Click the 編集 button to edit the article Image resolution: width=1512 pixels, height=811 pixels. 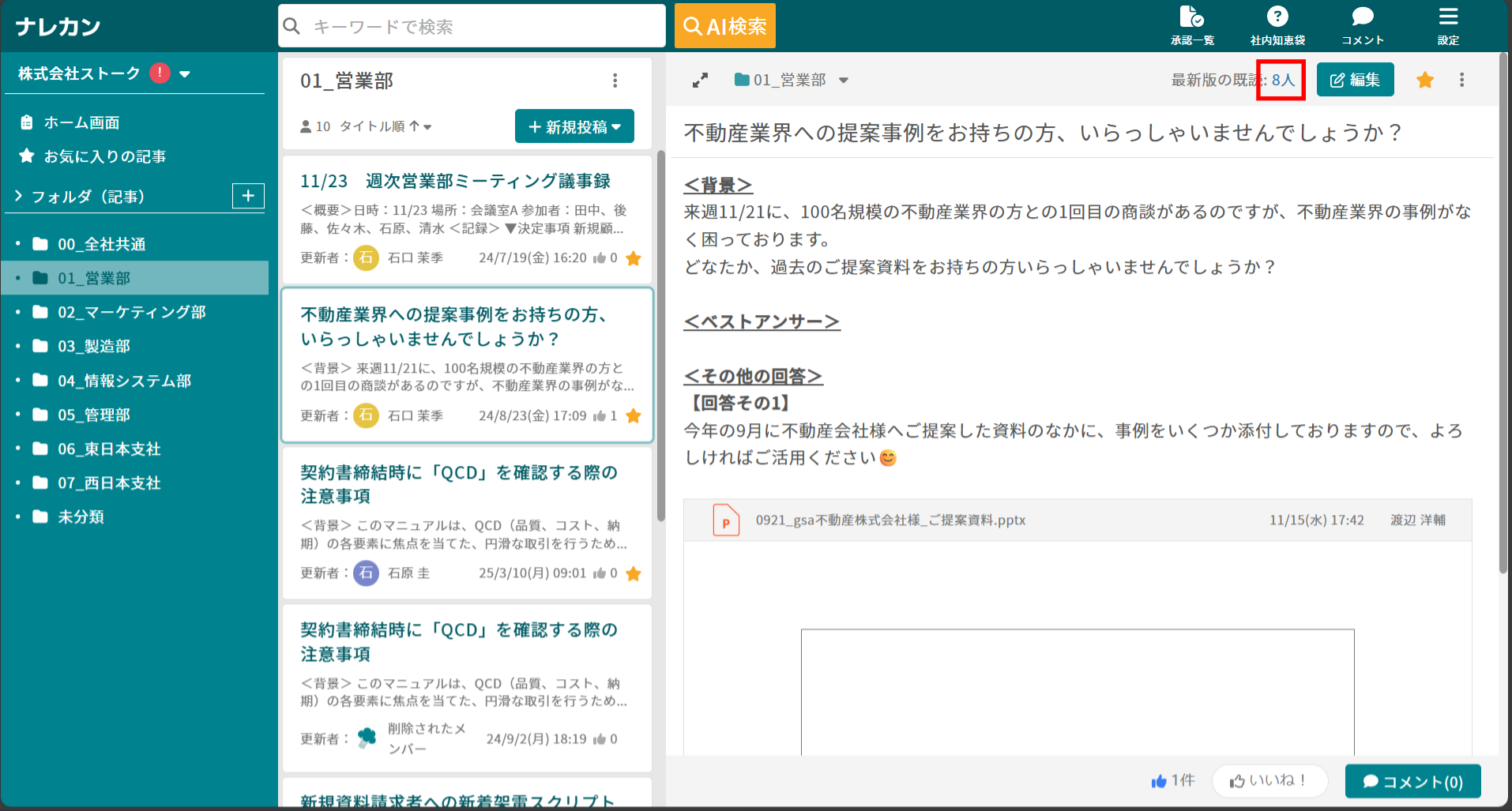pyautogui.click(x=1355, y=79)
